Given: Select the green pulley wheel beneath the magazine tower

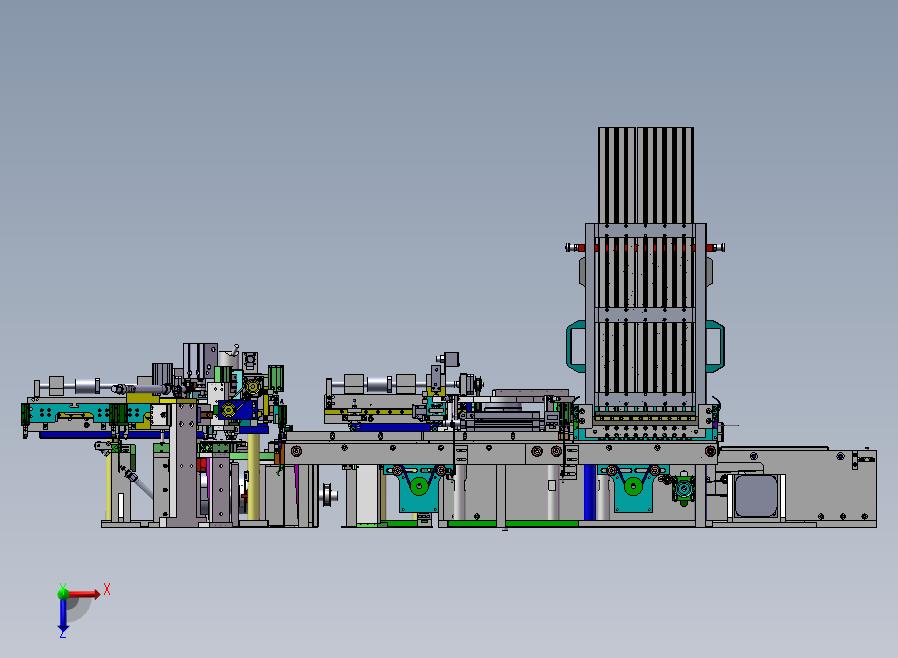Looking at the screenshot, I should pyautogui.click(x=633, y=487).
